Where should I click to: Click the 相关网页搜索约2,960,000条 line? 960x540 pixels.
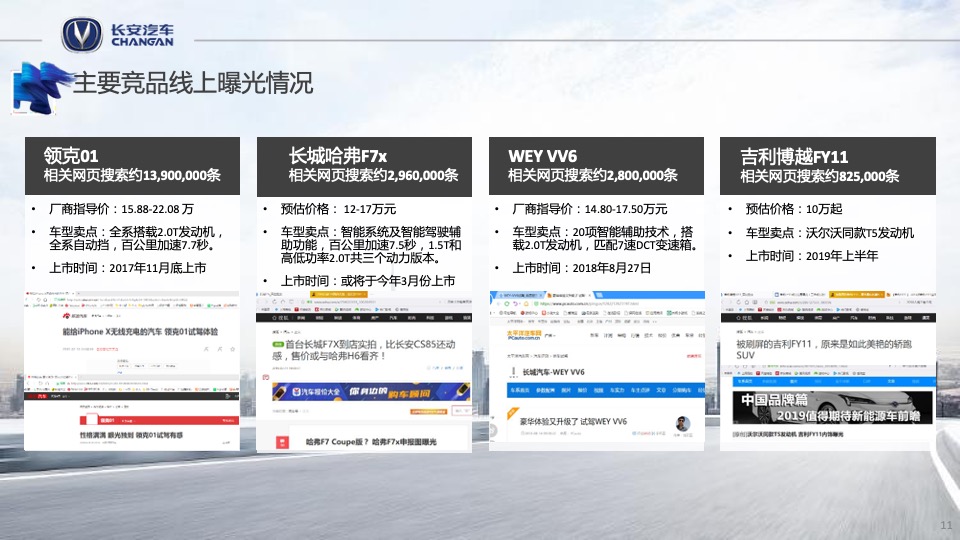(373, 175)
